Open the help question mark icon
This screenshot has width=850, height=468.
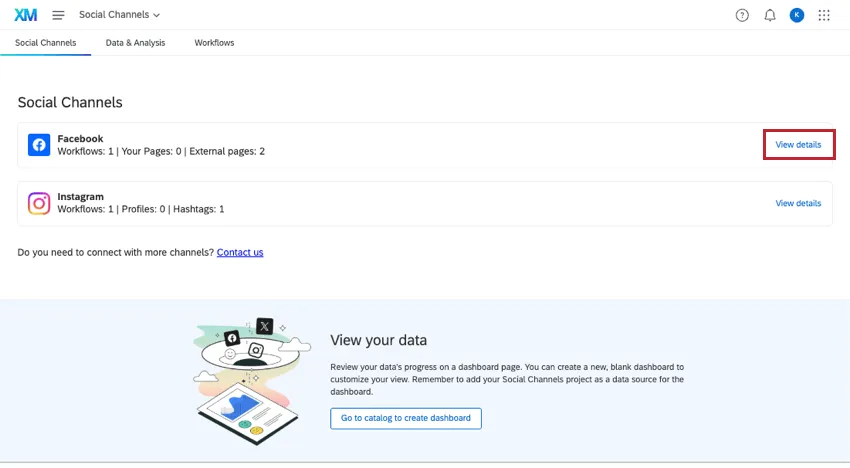pos(742,15)
